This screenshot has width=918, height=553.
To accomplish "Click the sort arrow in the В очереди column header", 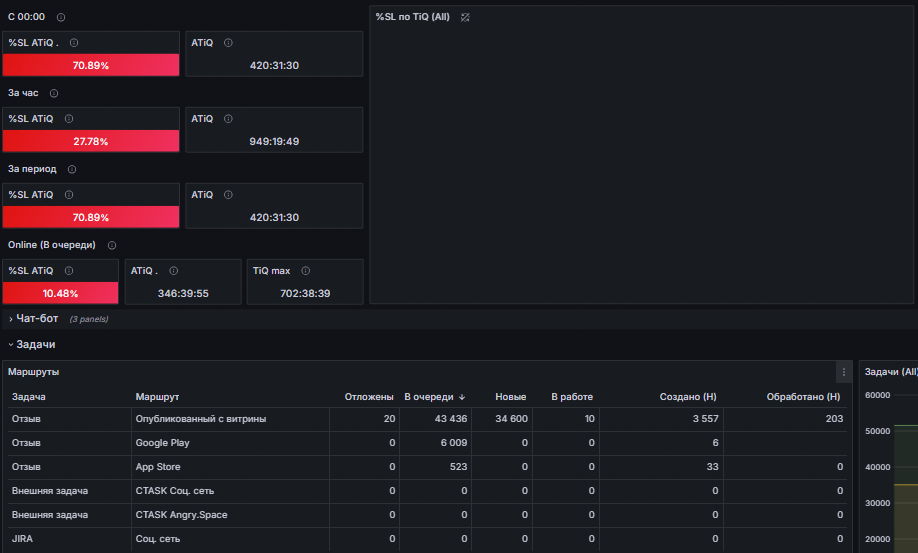I will pos(462,397).
